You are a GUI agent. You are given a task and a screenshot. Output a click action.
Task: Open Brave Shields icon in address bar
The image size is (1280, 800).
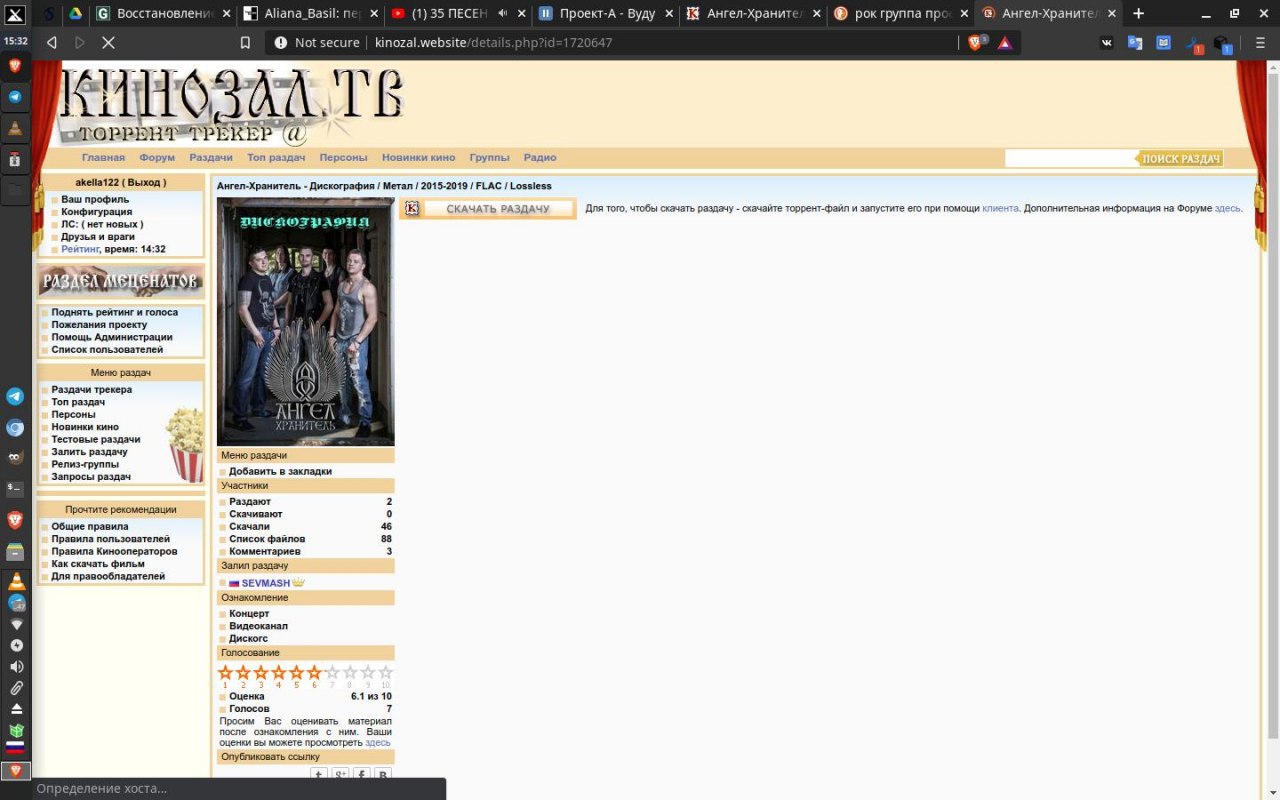[x=976, y=43]
